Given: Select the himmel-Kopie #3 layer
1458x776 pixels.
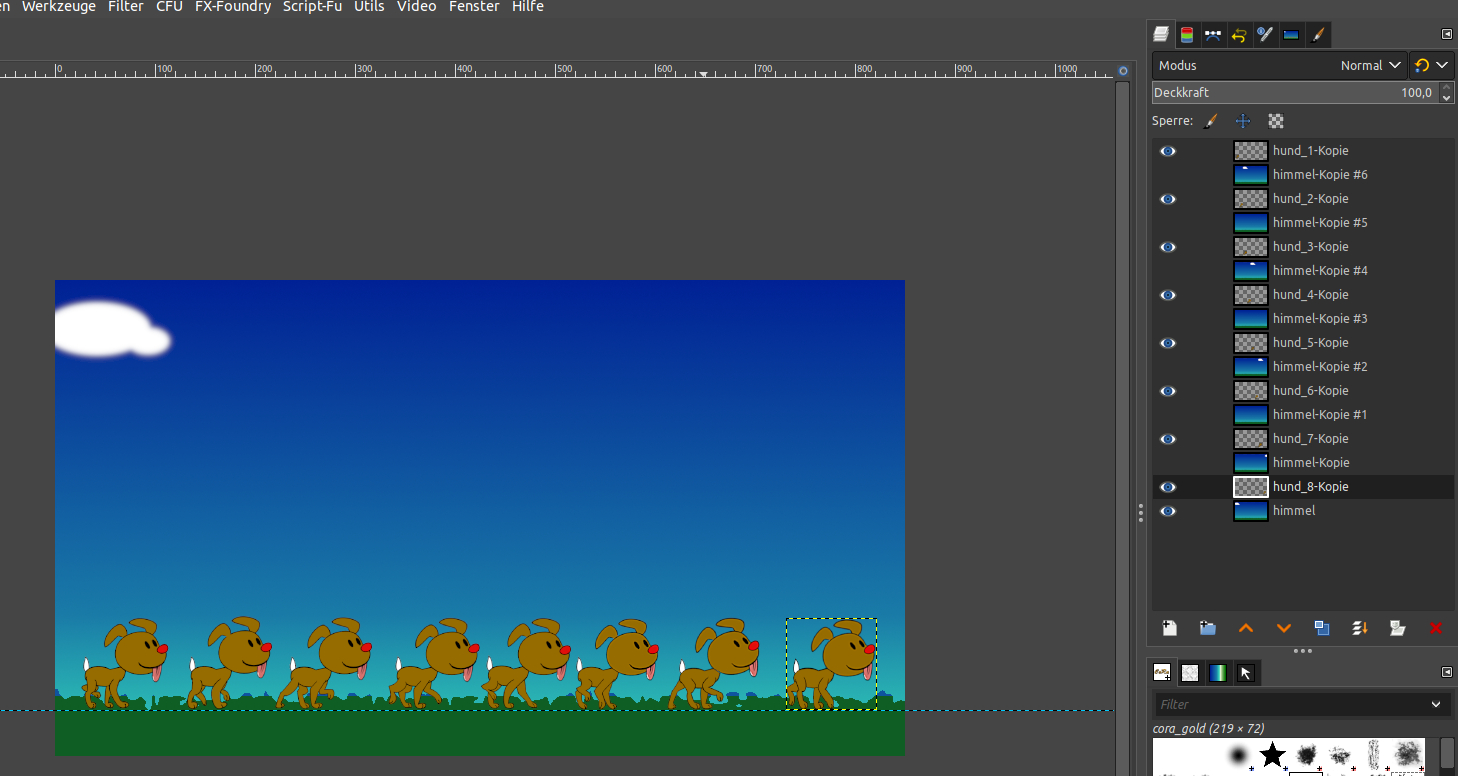Looking at the screenshot, I should tap(1320, 319).
